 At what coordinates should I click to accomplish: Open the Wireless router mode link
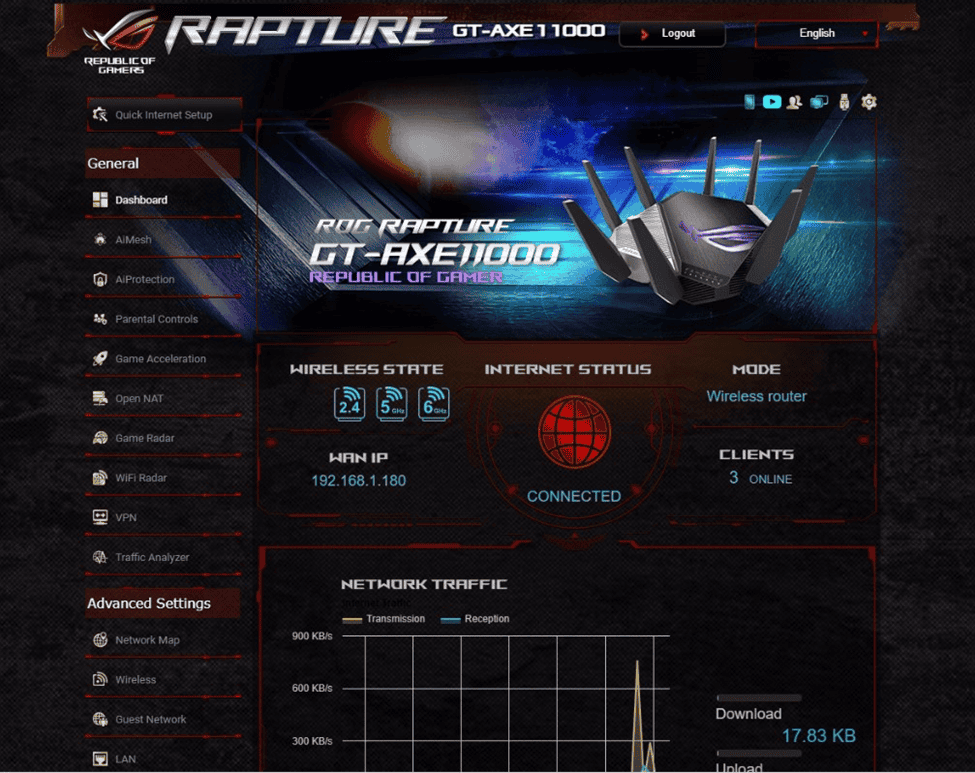(x=756, y=396)
